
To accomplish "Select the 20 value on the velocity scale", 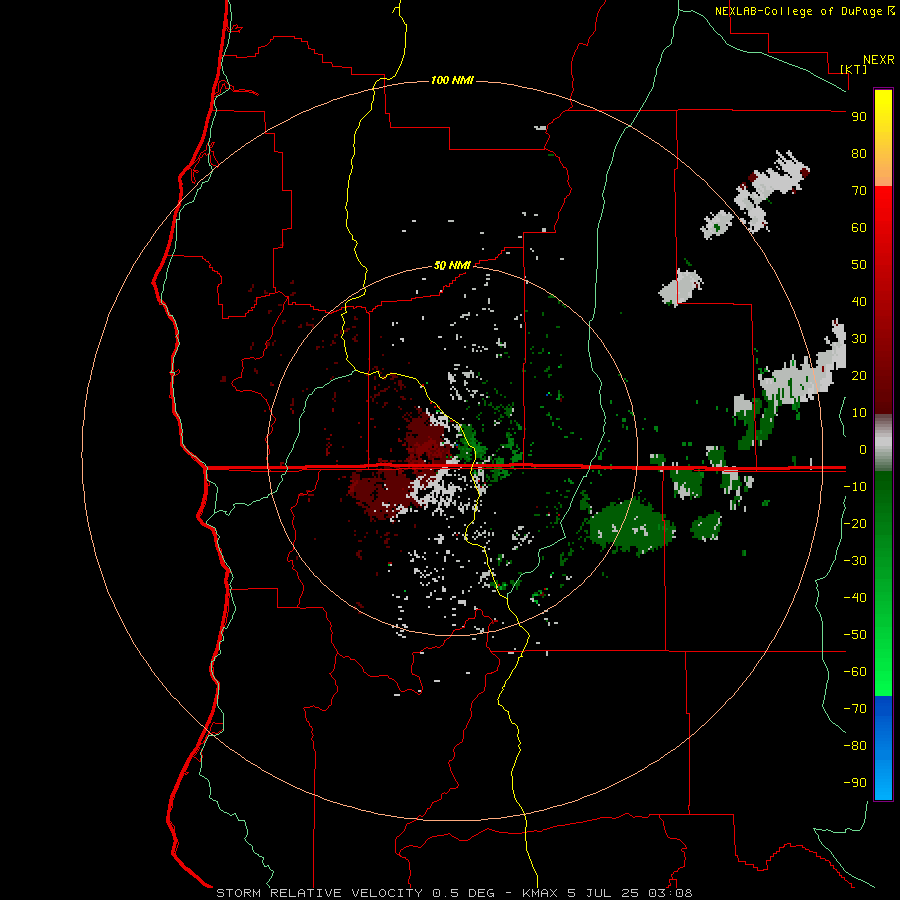I will pos(859,375).
